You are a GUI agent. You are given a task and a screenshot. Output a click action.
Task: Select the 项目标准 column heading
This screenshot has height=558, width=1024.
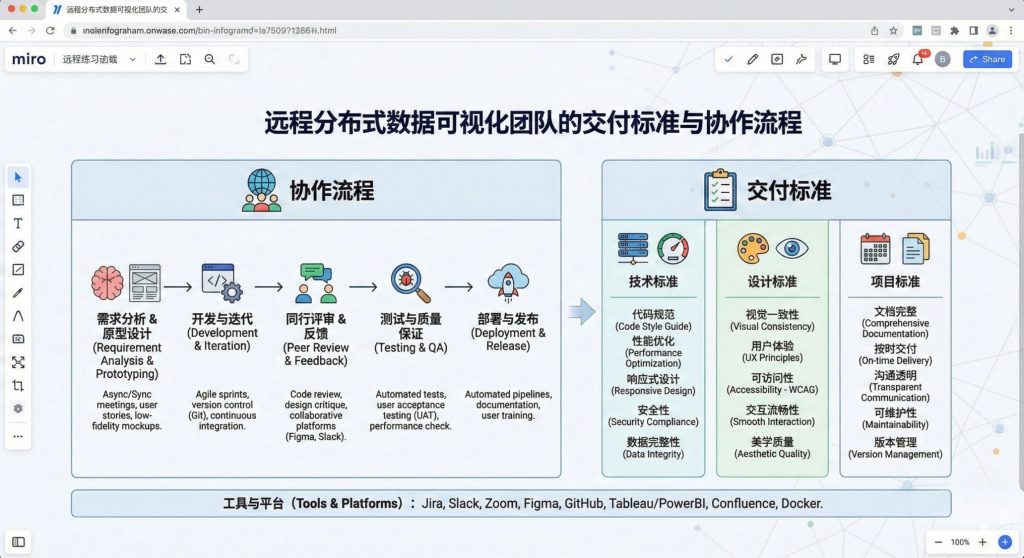895,282
